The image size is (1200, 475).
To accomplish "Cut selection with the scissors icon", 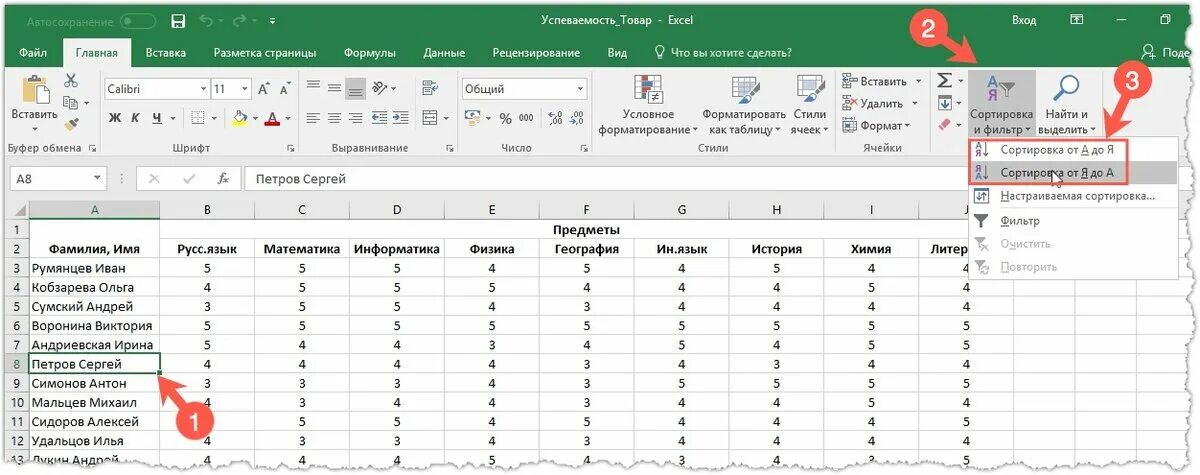I will click(x=71, y=81).
